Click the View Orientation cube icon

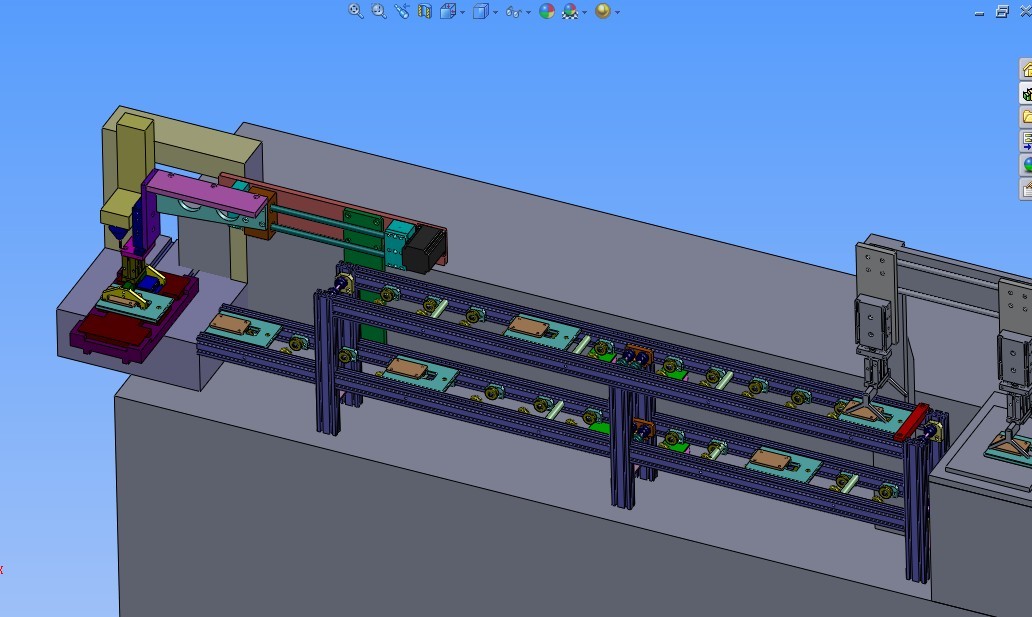point(448,11)
